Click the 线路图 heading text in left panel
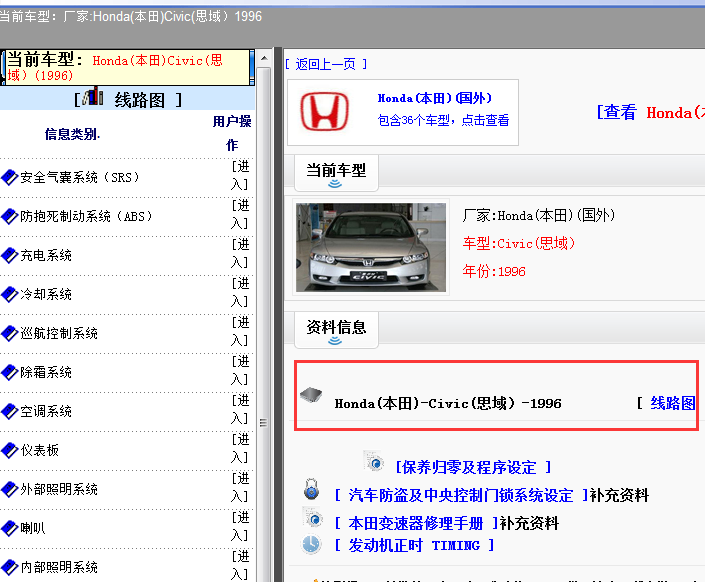 click(140, 100)
